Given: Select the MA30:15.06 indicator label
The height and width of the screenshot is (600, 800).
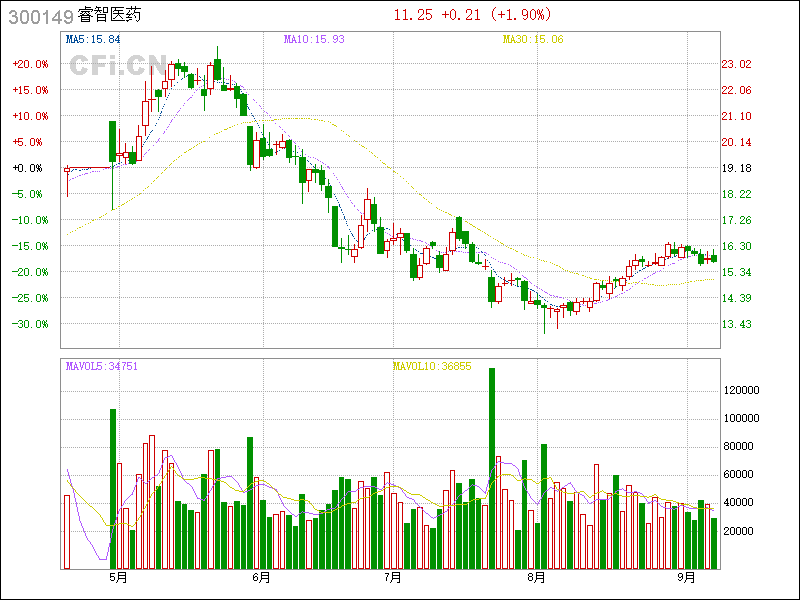Looking at the screenshot, I should pos(533,39).
